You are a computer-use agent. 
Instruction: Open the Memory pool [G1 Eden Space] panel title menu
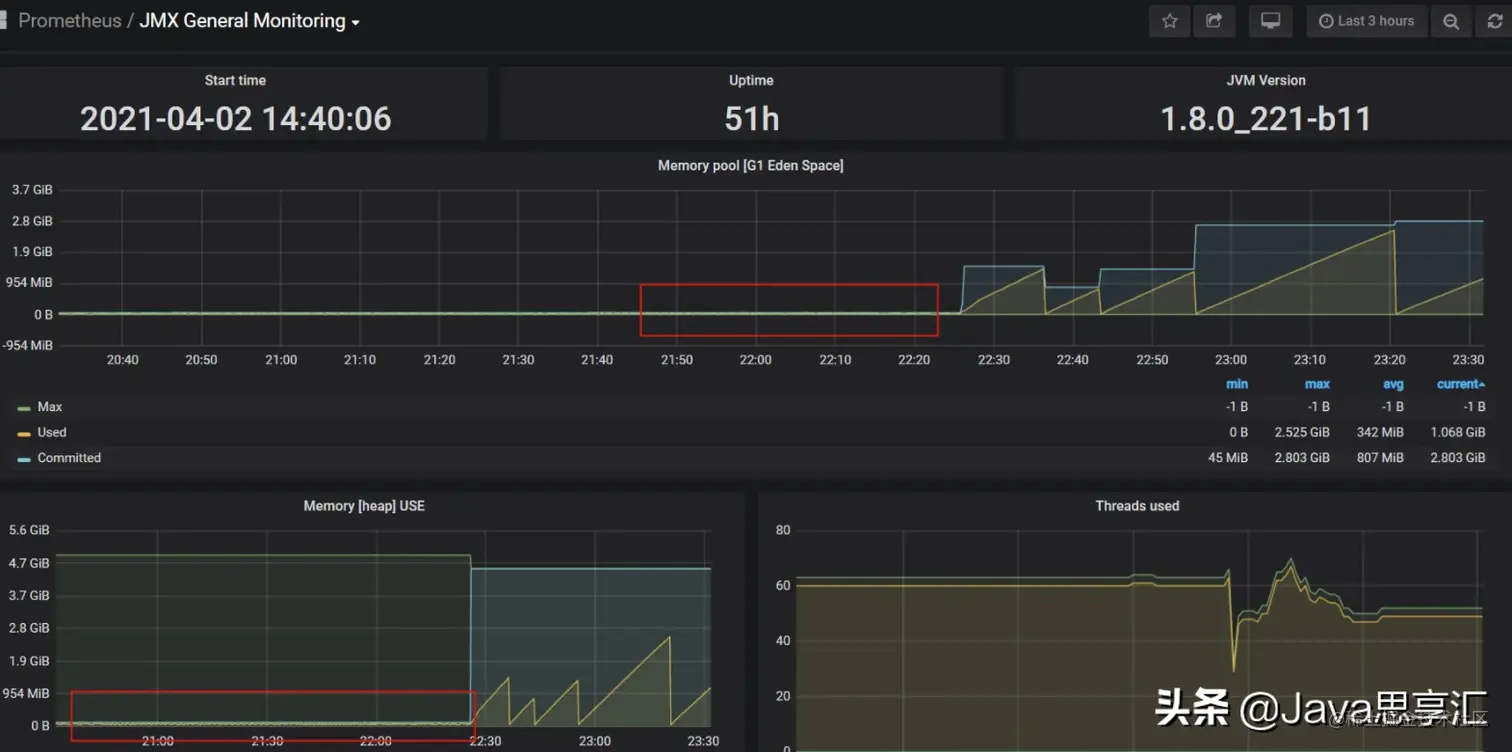pyautogui.click(x=750, y=165)
